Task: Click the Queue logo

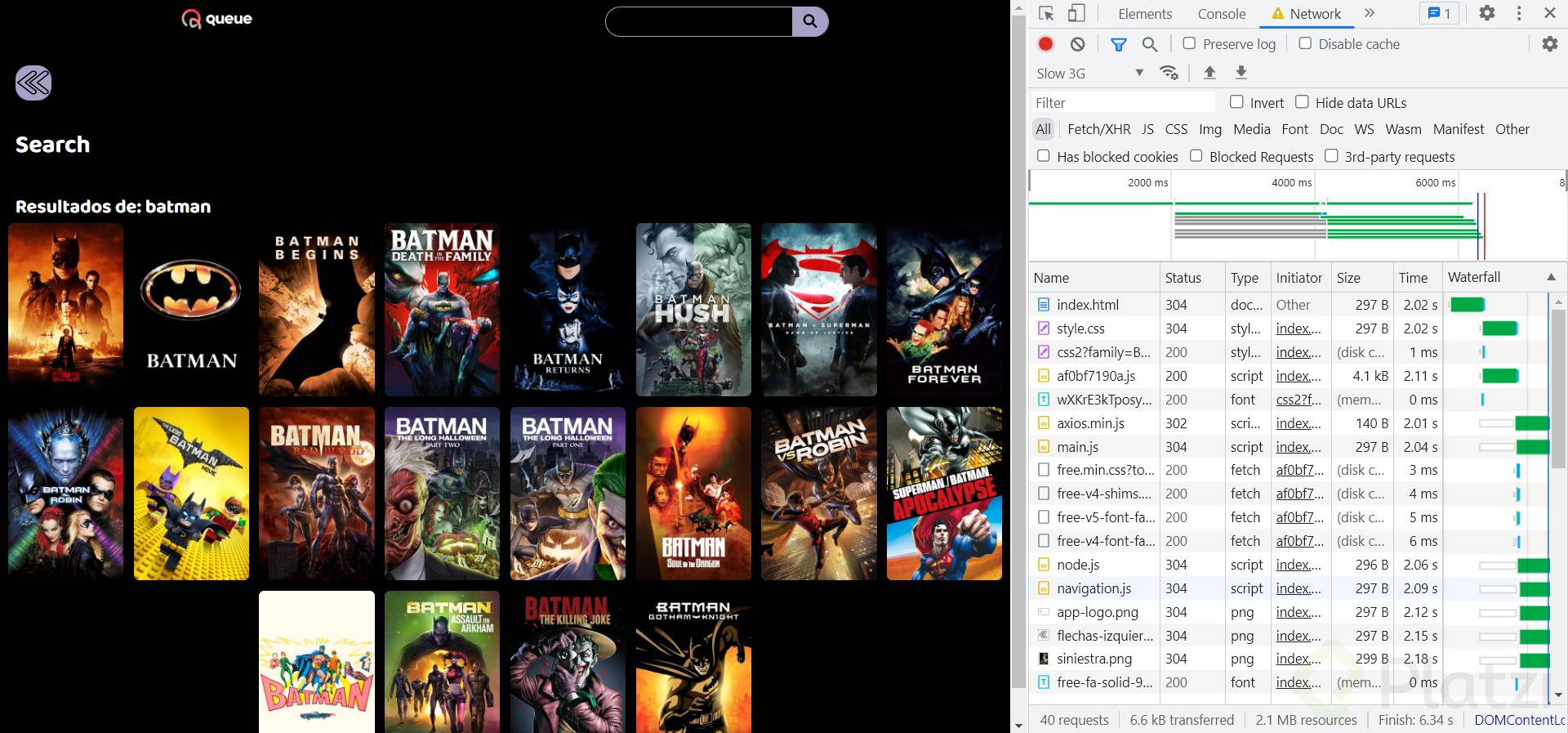Action: point(216,19)
